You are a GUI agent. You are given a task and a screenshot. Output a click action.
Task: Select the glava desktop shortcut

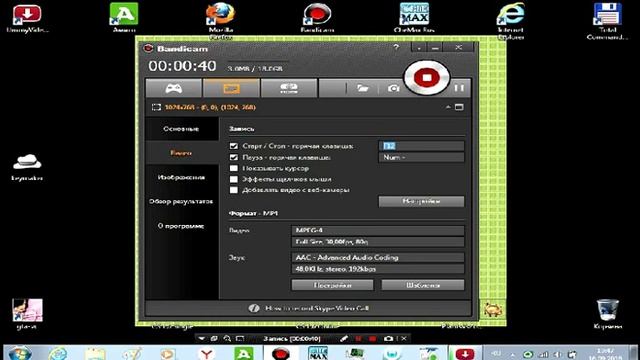pyautogui.click(x=27, y=313)
